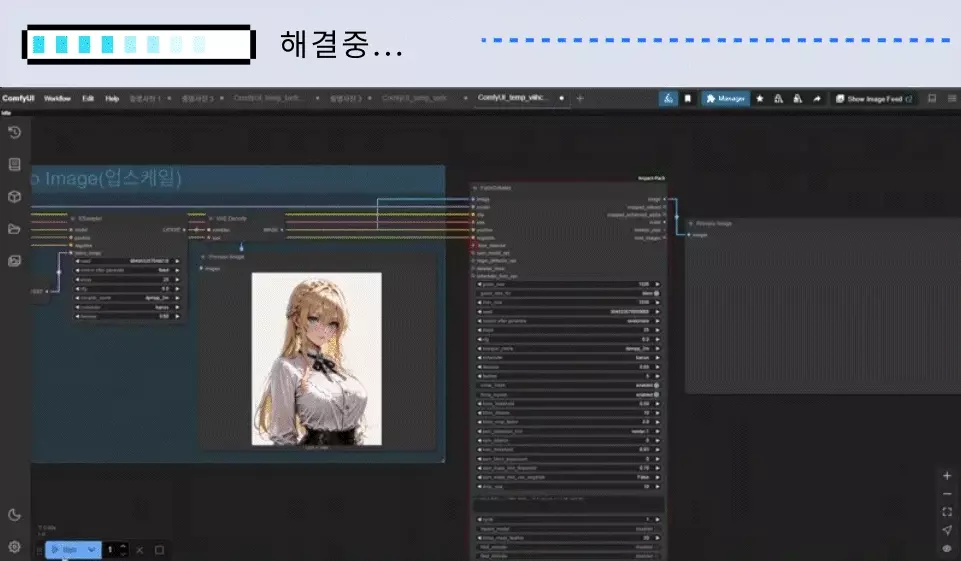Decrease guide_size left arrow in FaceDetailer
The width and height of the screenshot is (961, 561).
(x=479, y=284)
